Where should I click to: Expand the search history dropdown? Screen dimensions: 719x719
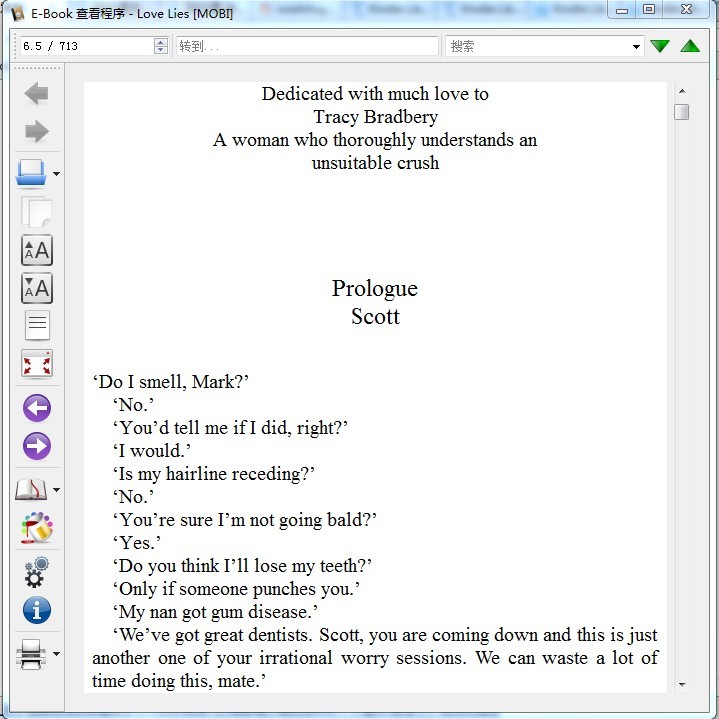pos(637,46)
